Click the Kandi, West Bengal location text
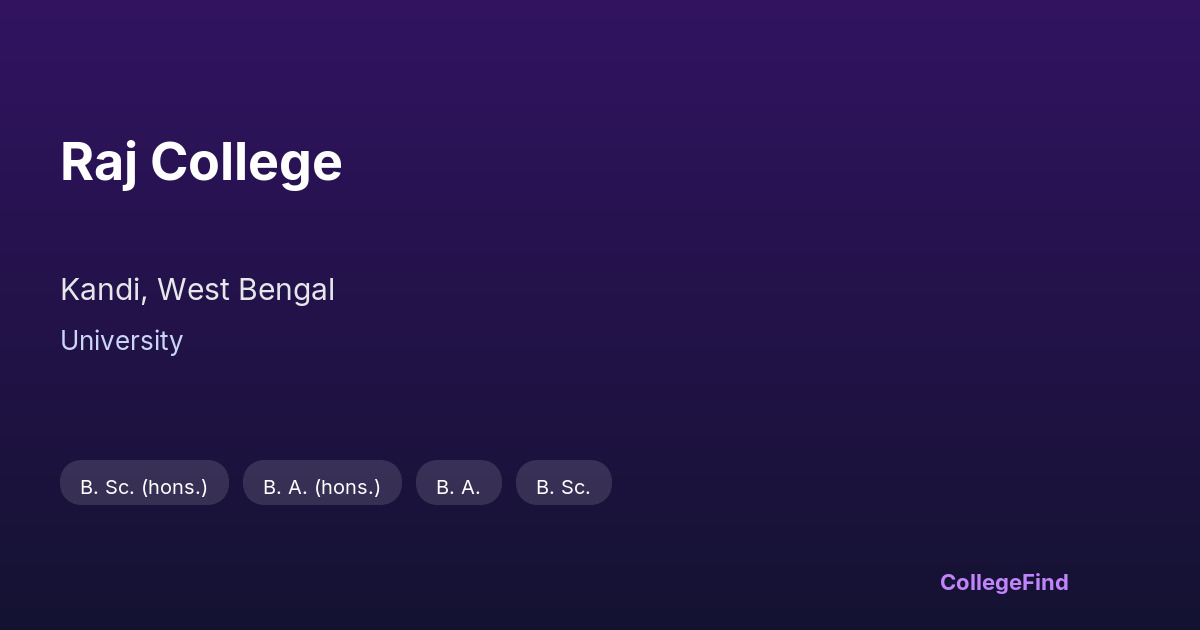This screenshot has height=630, width=1200. [197, 290]
